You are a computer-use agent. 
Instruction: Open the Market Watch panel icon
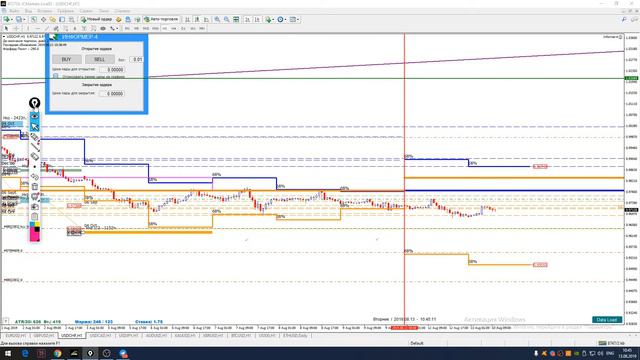coord(34,19)
